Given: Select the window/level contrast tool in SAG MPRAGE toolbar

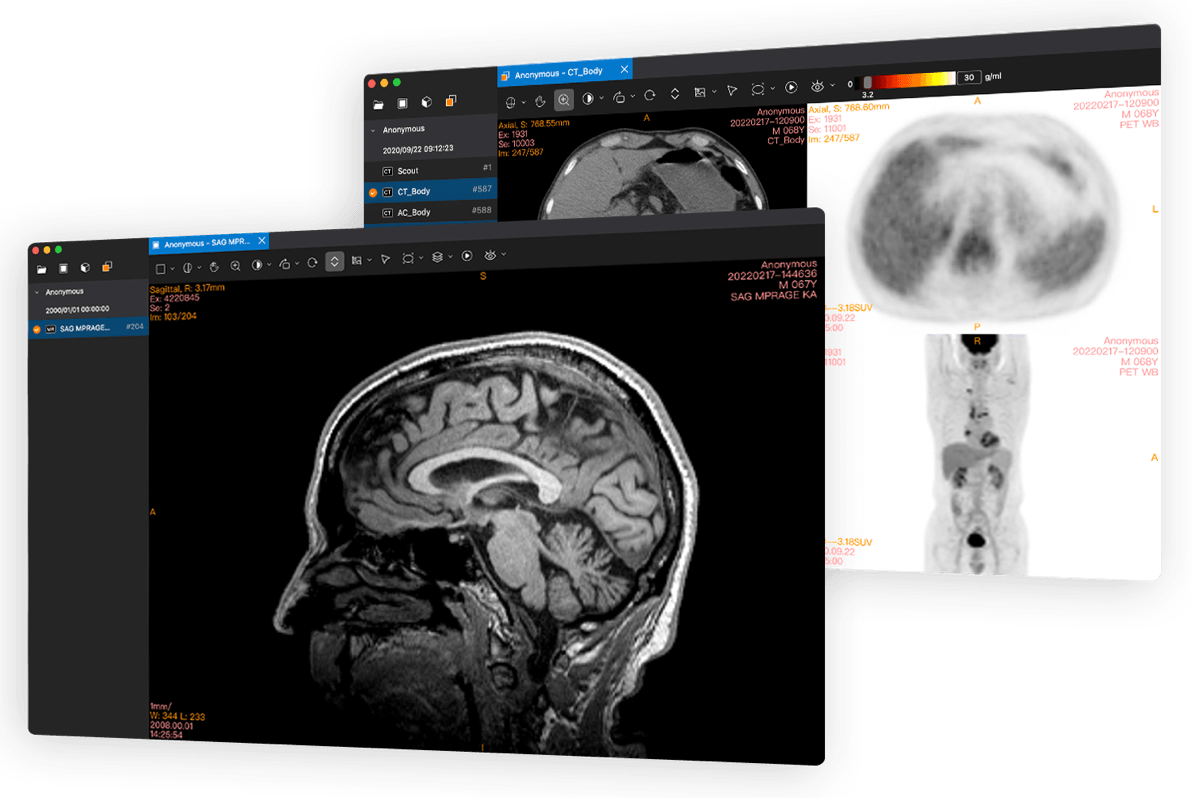Looking at the screenshot, I should 257,265.
